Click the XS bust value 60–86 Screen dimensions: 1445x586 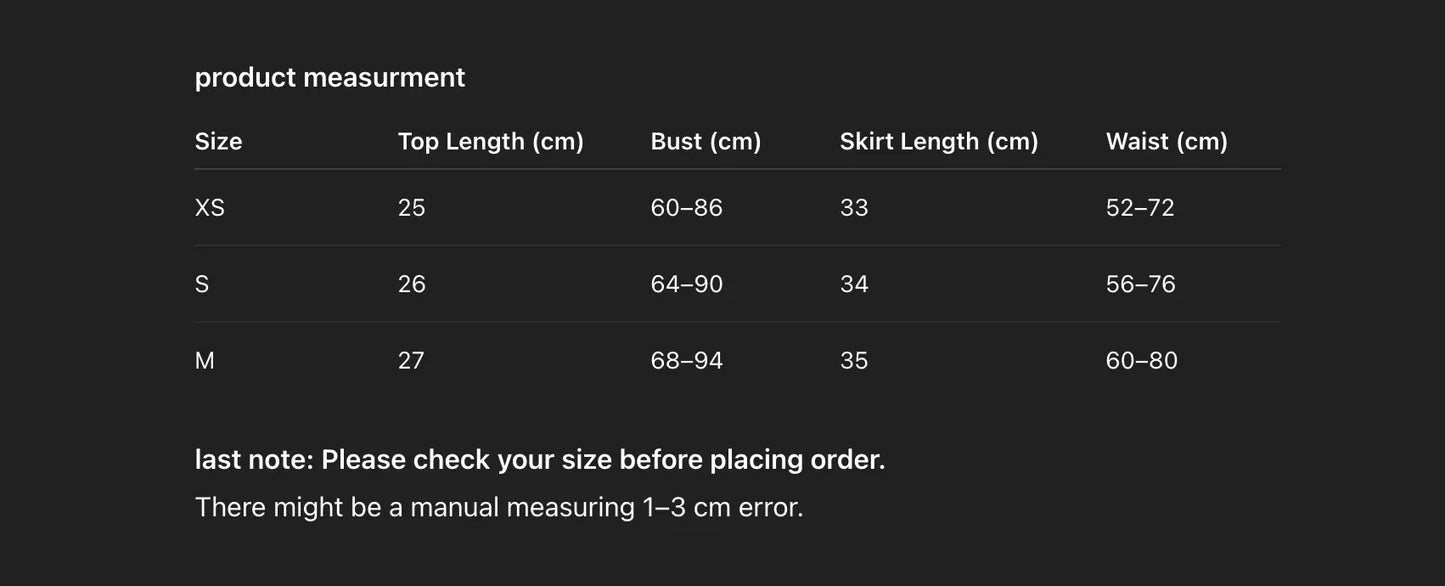pos(686,208)
